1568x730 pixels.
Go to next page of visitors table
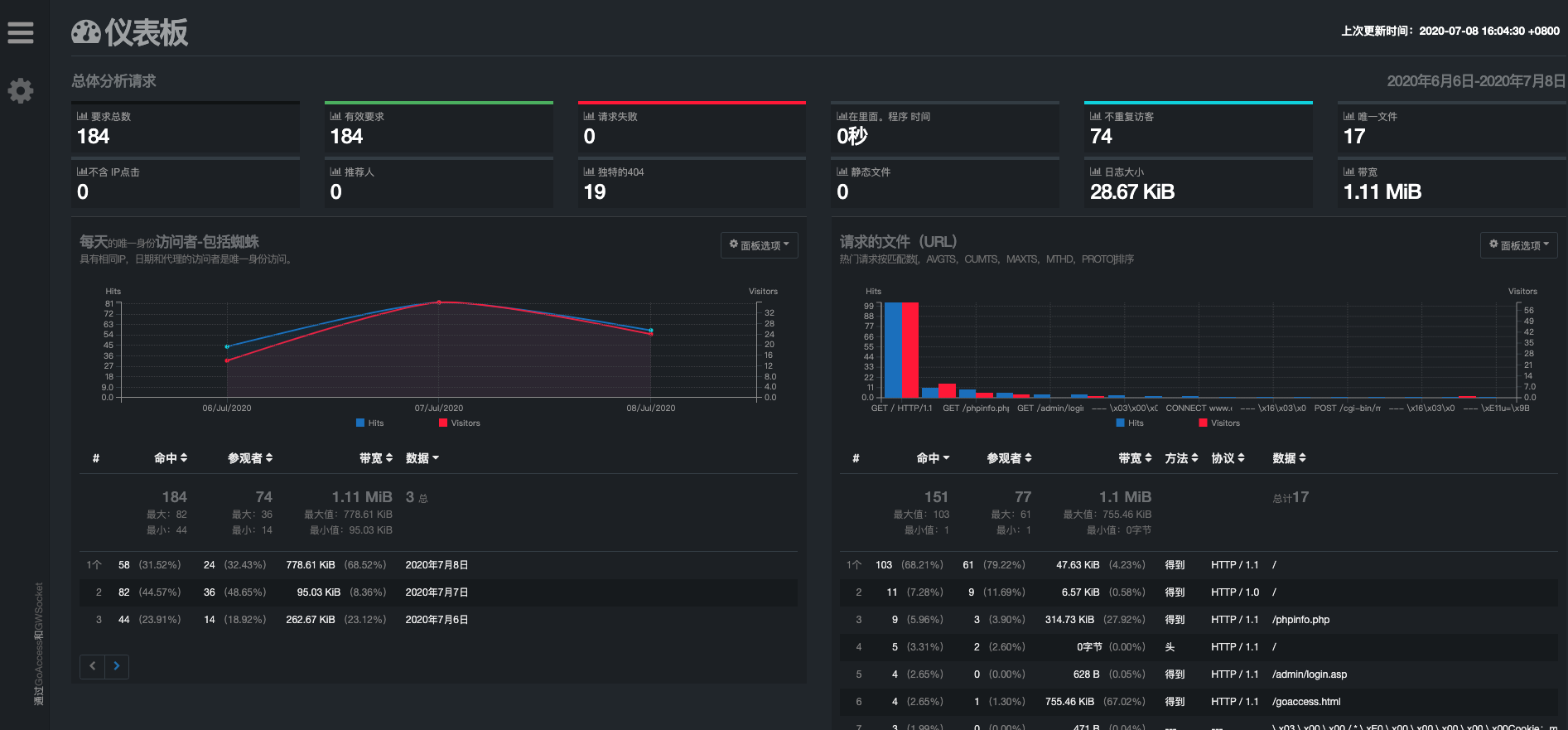(117, 666)
